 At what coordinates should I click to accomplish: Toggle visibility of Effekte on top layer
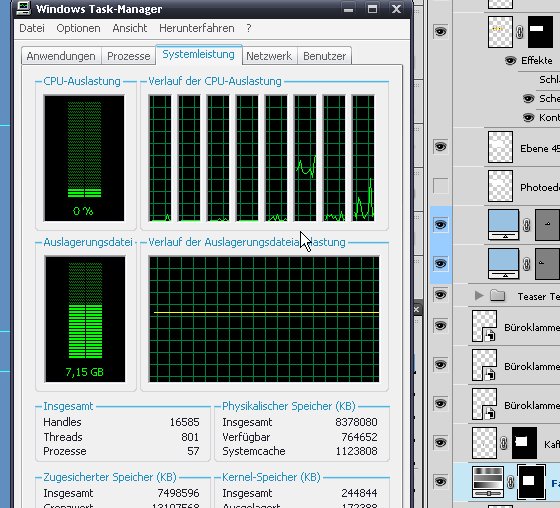pos(511,61)
